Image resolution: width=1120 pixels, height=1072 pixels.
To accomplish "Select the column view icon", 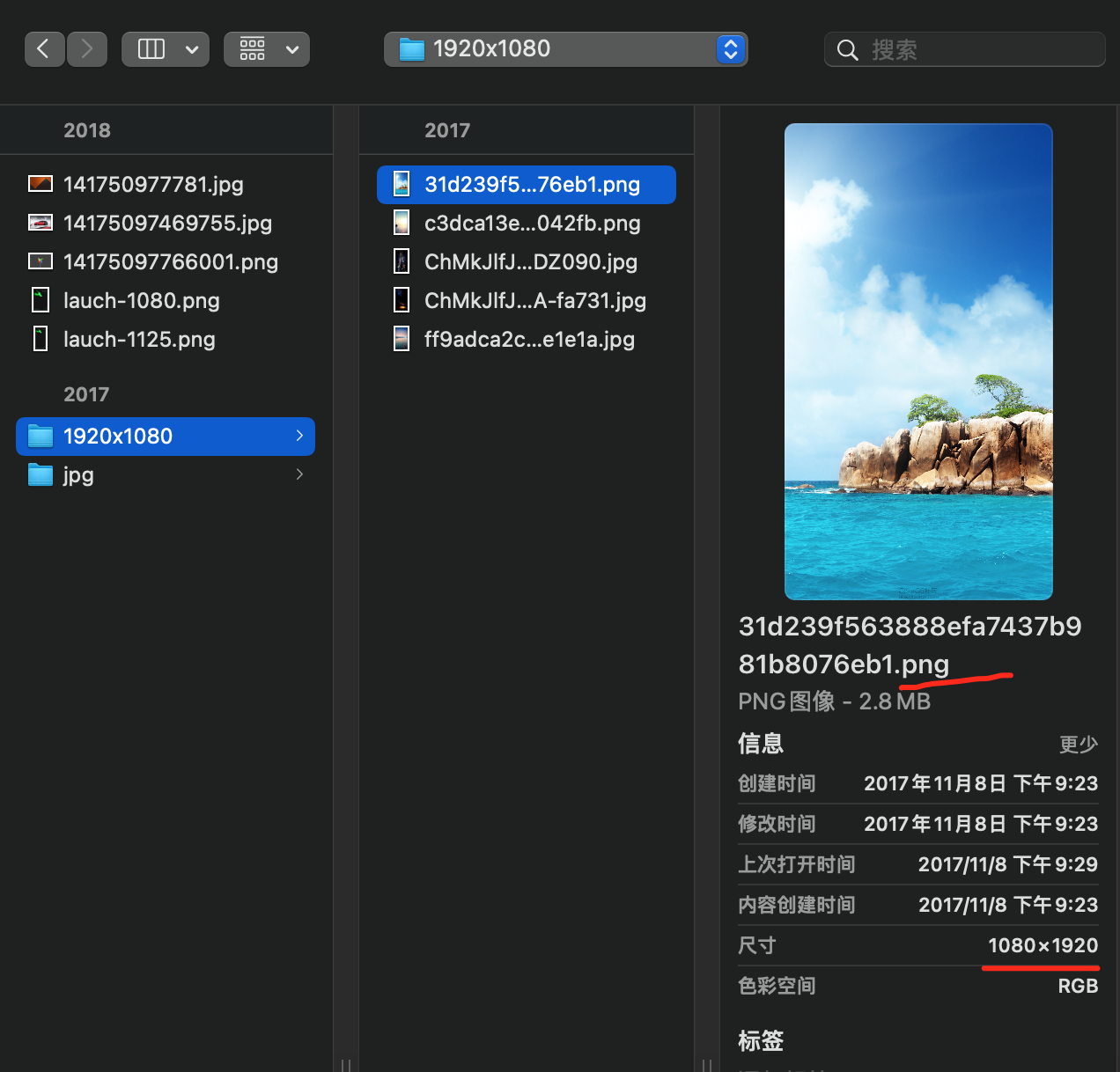I will click(x=151, y=49).
